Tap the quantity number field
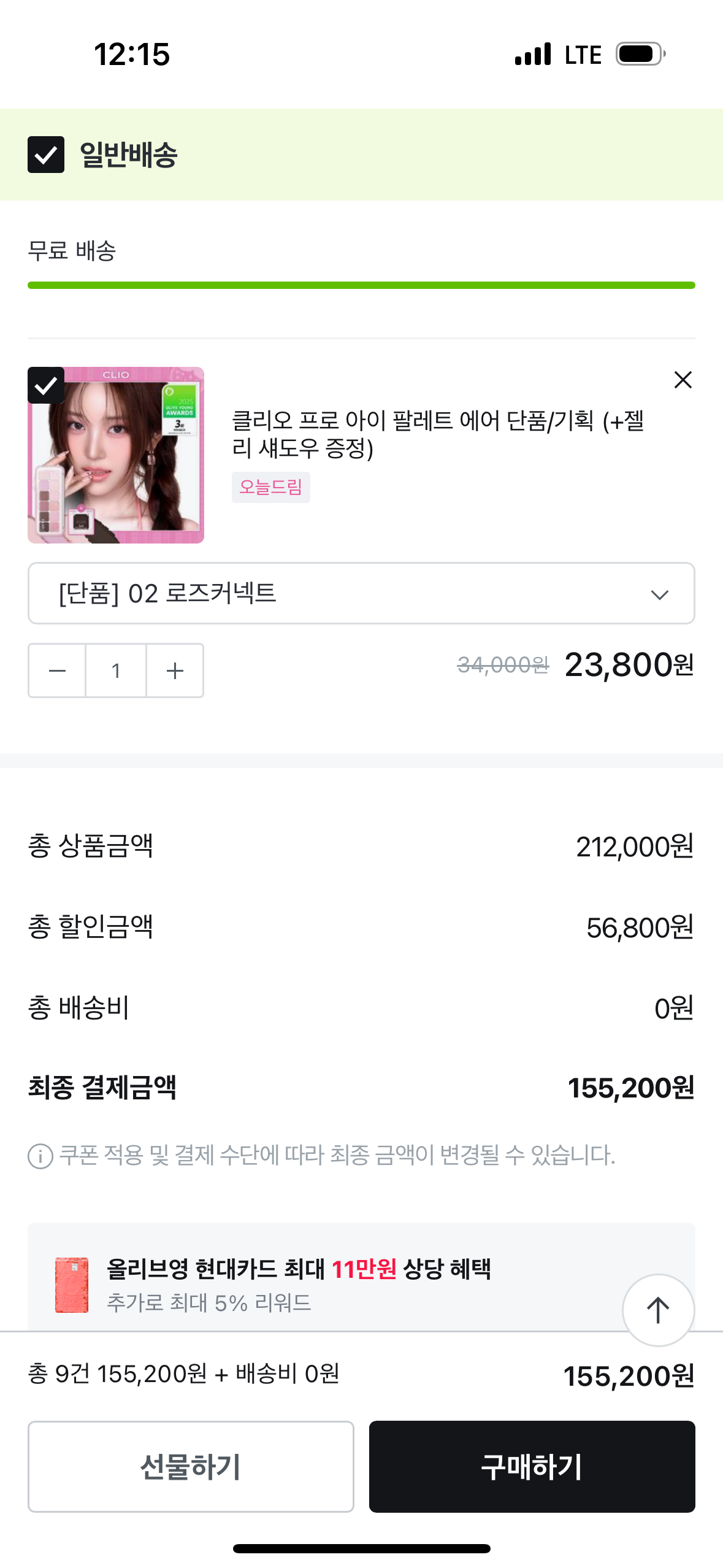Screen dimensions: 723x1568 pyautogui.click(x=116, y=671)
